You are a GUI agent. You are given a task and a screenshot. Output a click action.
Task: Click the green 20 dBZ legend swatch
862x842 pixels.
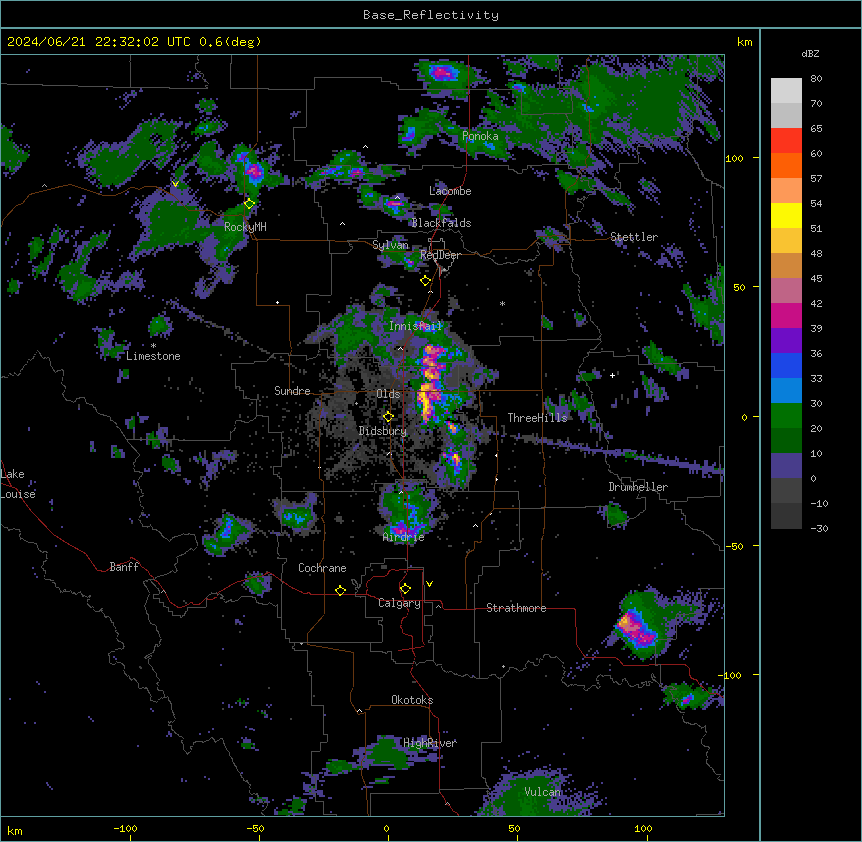tap(786, 416)
